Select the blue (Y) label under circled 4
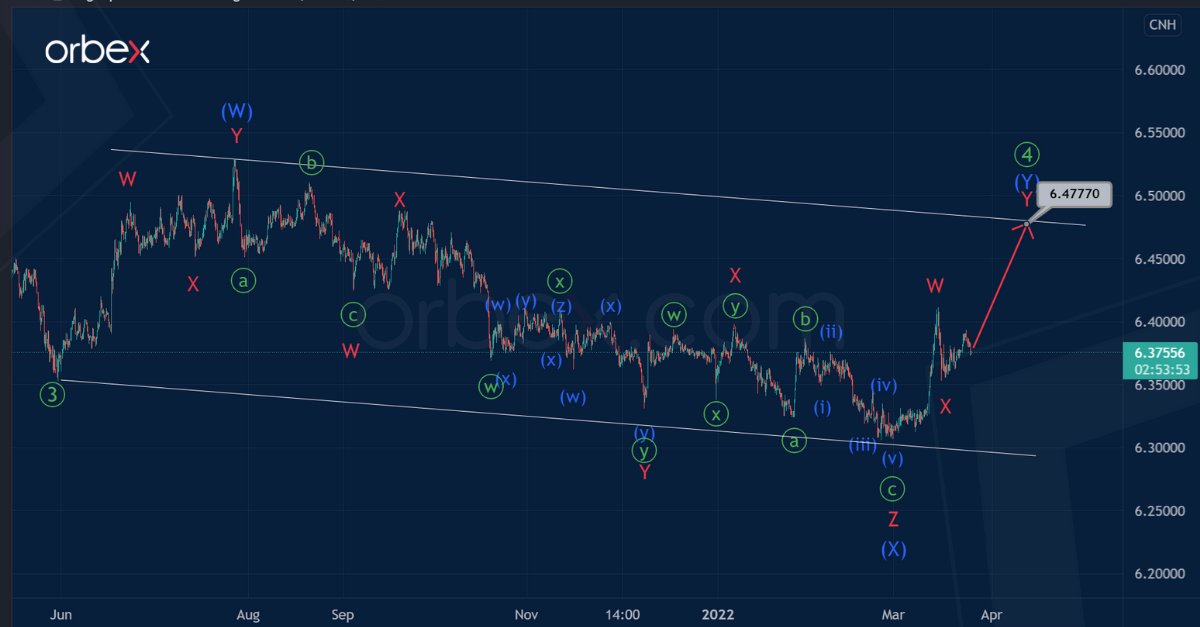Screen dimensions: 1200x627 (x=1027, y=182)
